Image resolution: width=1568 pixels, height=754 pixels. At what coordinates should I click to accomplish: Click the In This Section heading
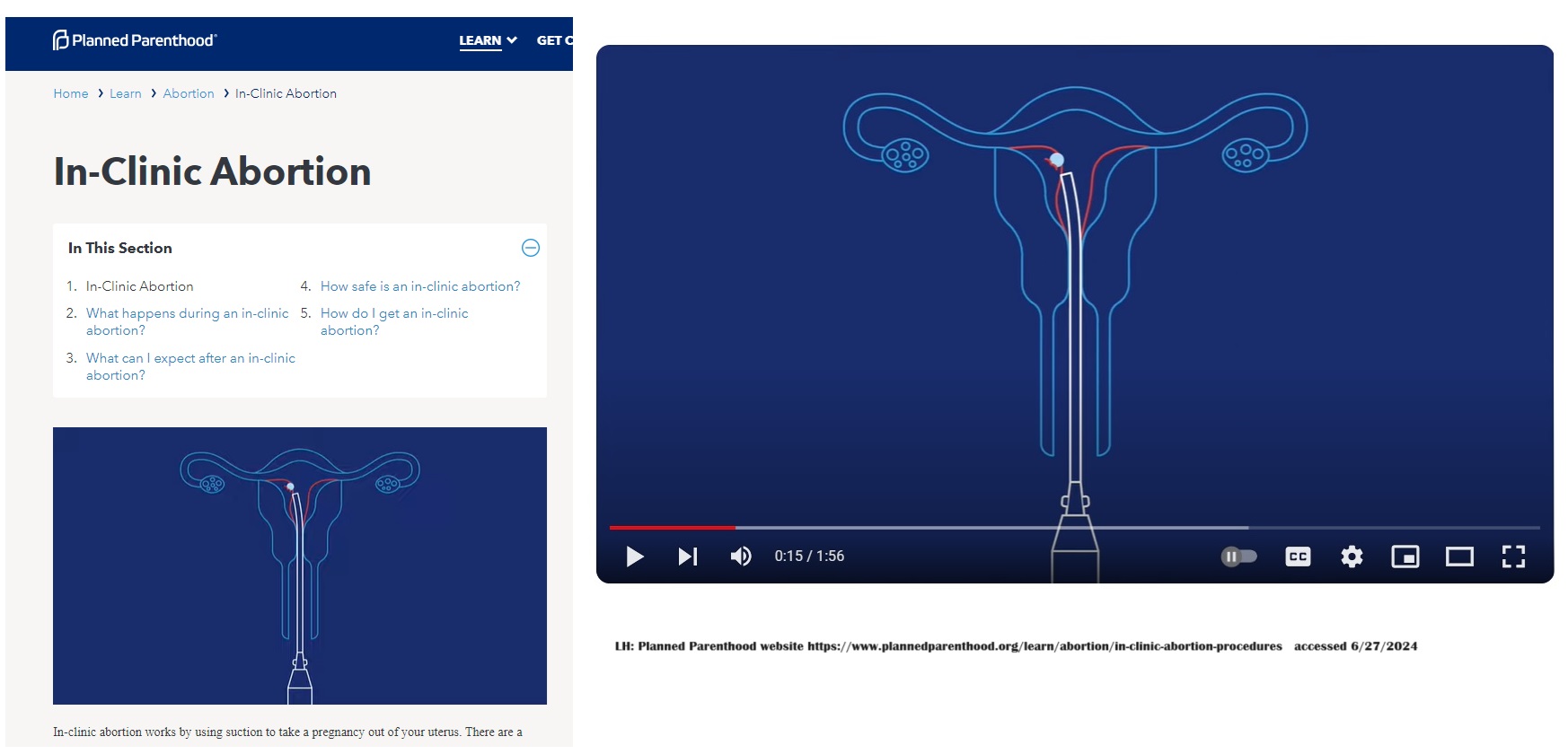click(x=120, y=248)
